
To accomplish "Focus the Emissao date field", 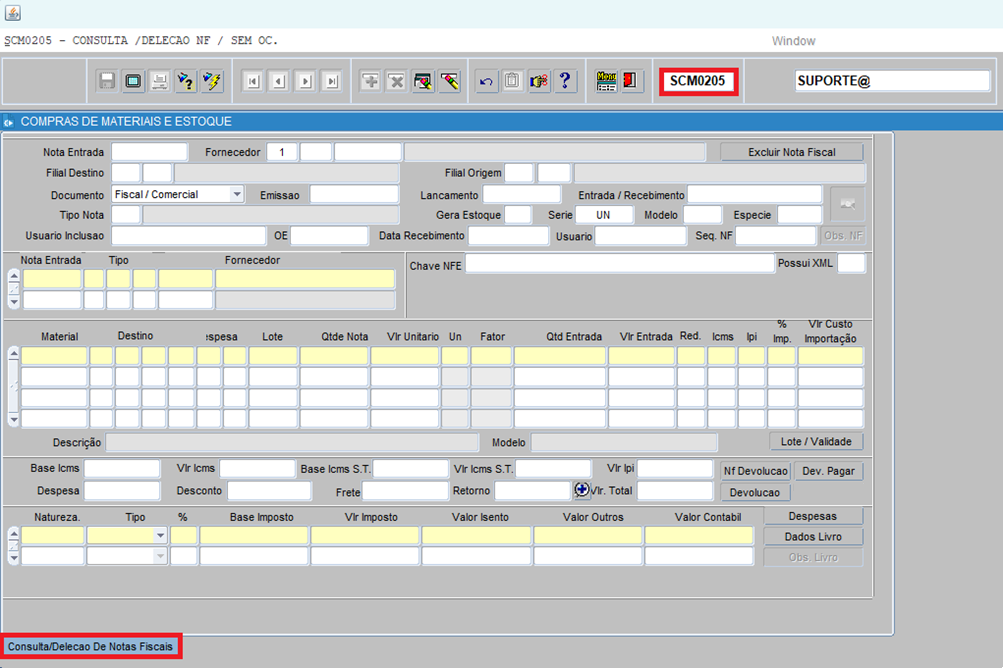I will point(354,195).
